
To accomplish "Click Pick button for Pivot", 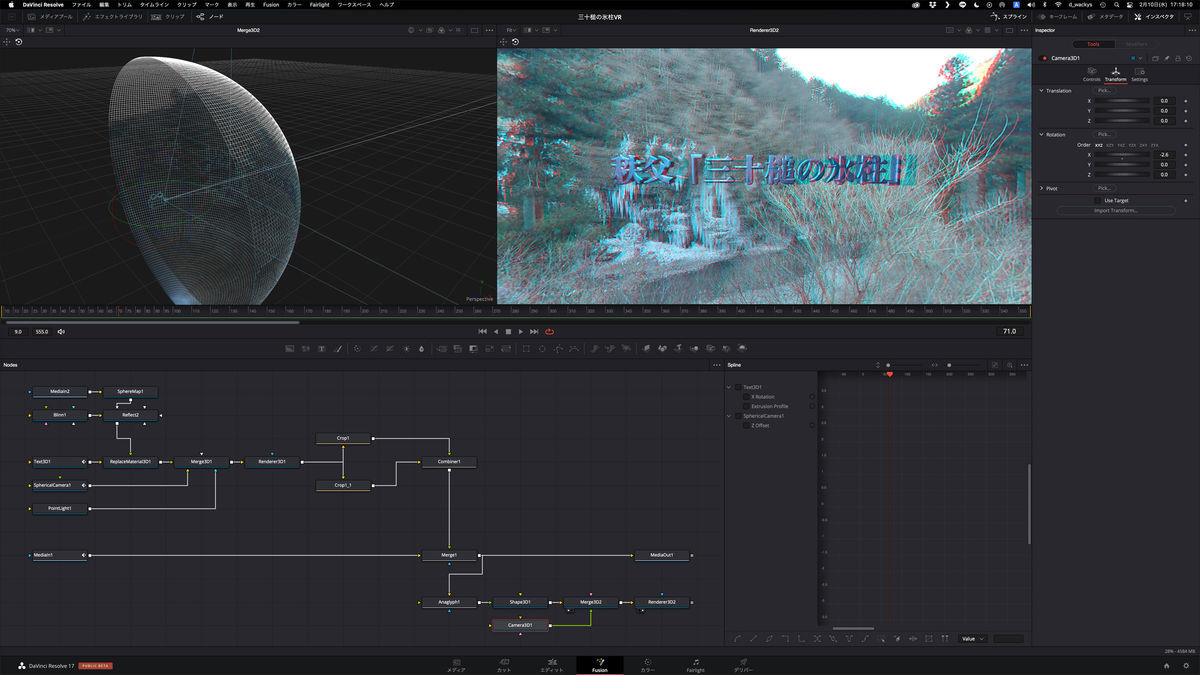I will click(1104, 188).
